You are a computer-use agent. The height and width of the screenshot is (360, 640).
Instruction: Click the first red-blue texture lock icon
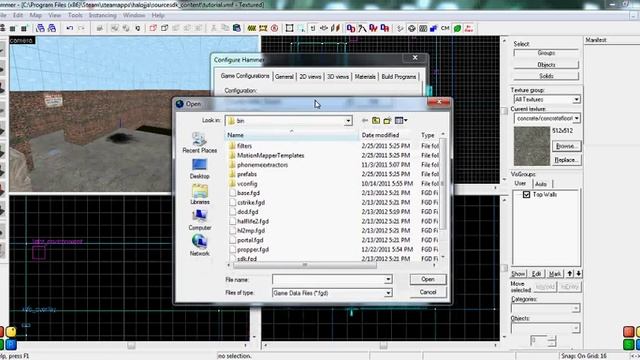351,28
